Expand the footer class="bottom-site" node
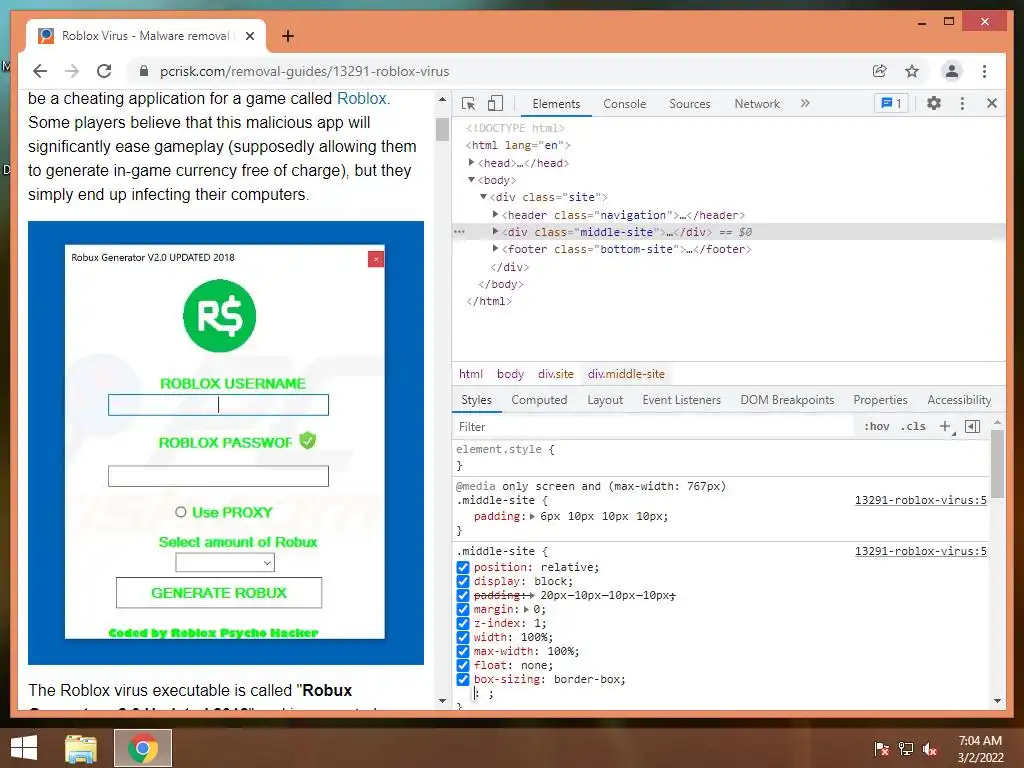The image size is (1024, 768). tap(496, 248)
